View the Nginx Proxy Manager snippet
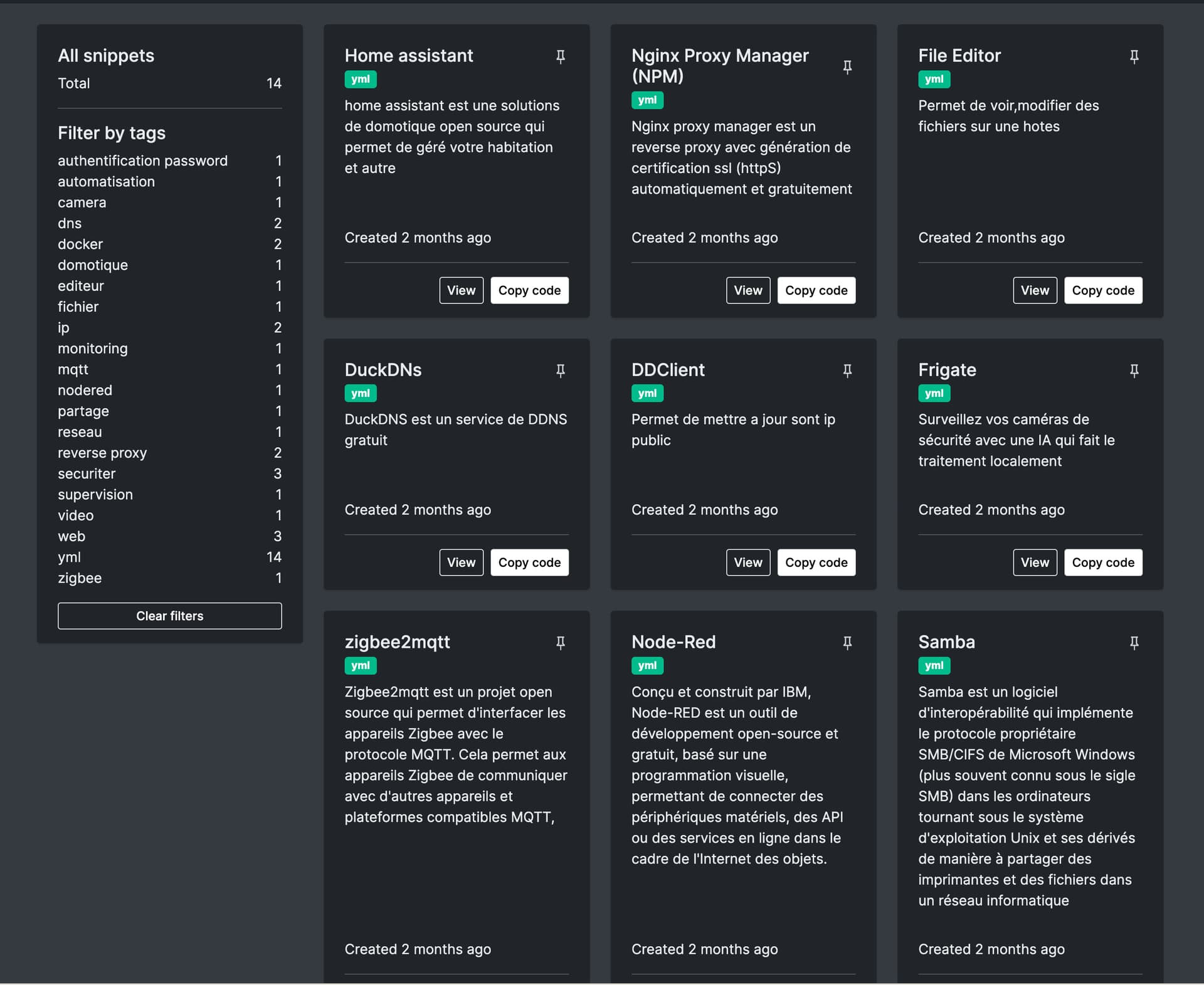 coord(748,290)
